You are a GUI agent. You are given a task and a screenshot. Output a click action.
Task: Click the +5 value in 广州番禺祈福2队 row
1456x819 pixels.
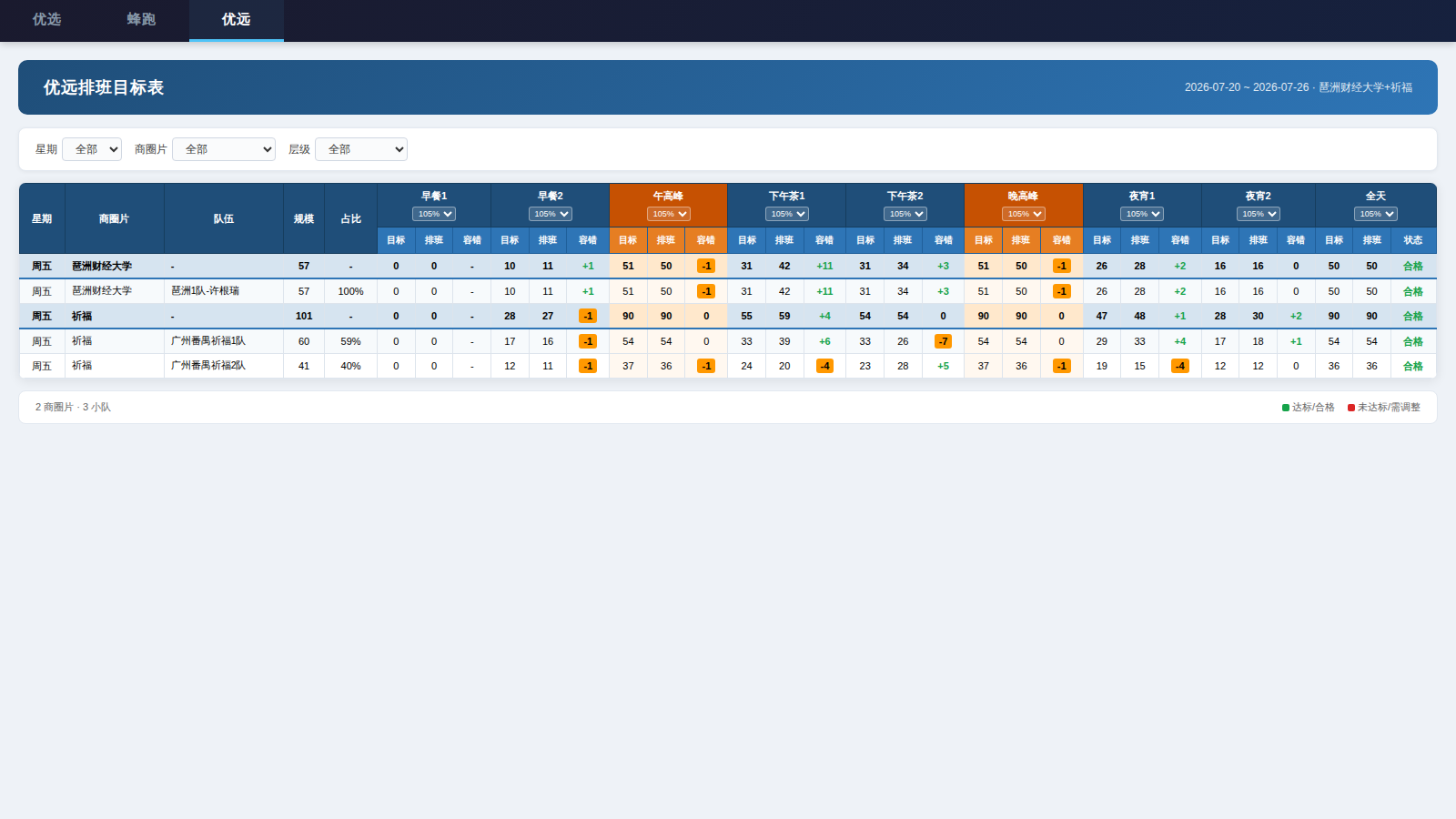[x=943, y=366]
